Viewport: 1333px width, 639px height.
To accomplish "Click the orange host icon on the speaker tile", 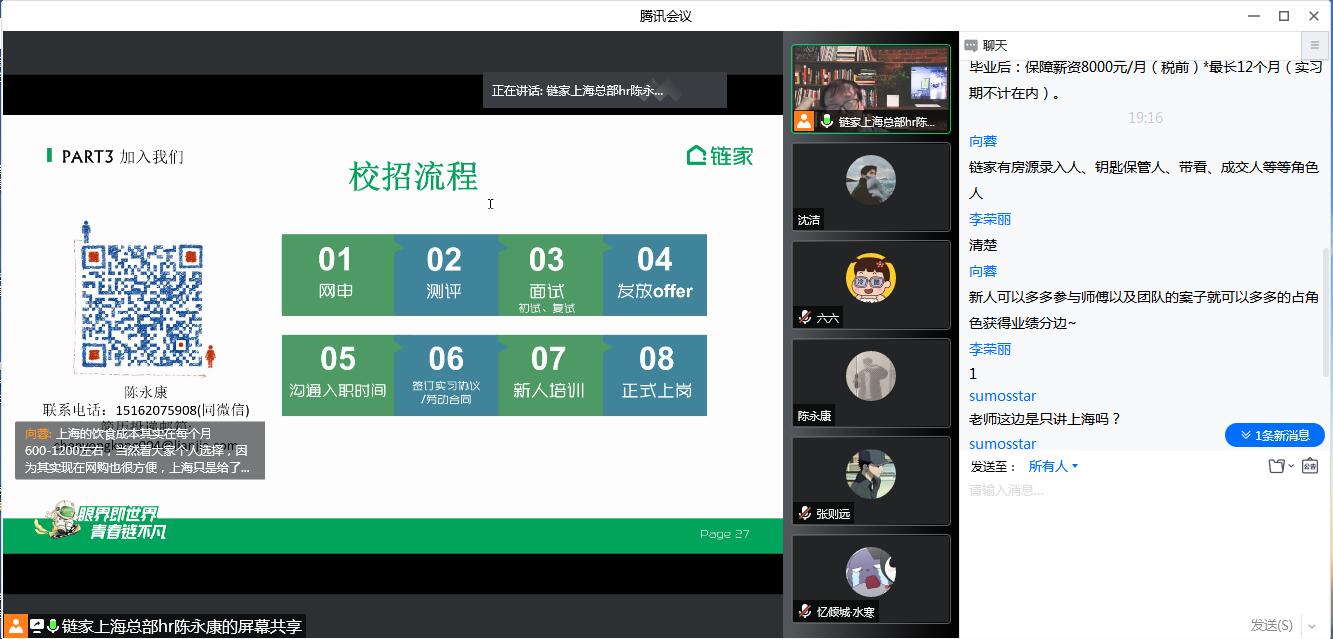I will (x=803, y=122).
